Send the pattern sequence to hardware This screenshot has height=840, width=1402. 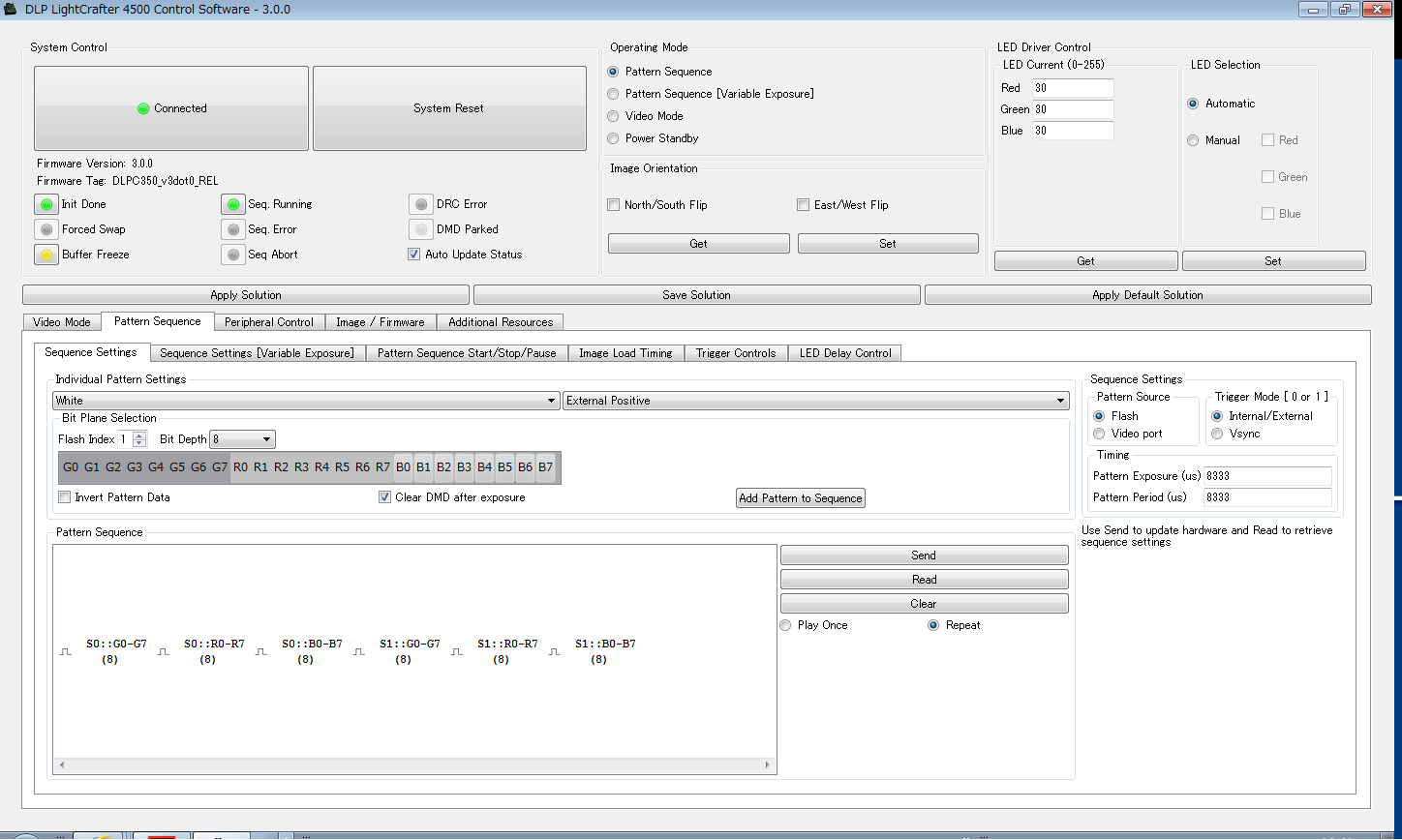924,555
